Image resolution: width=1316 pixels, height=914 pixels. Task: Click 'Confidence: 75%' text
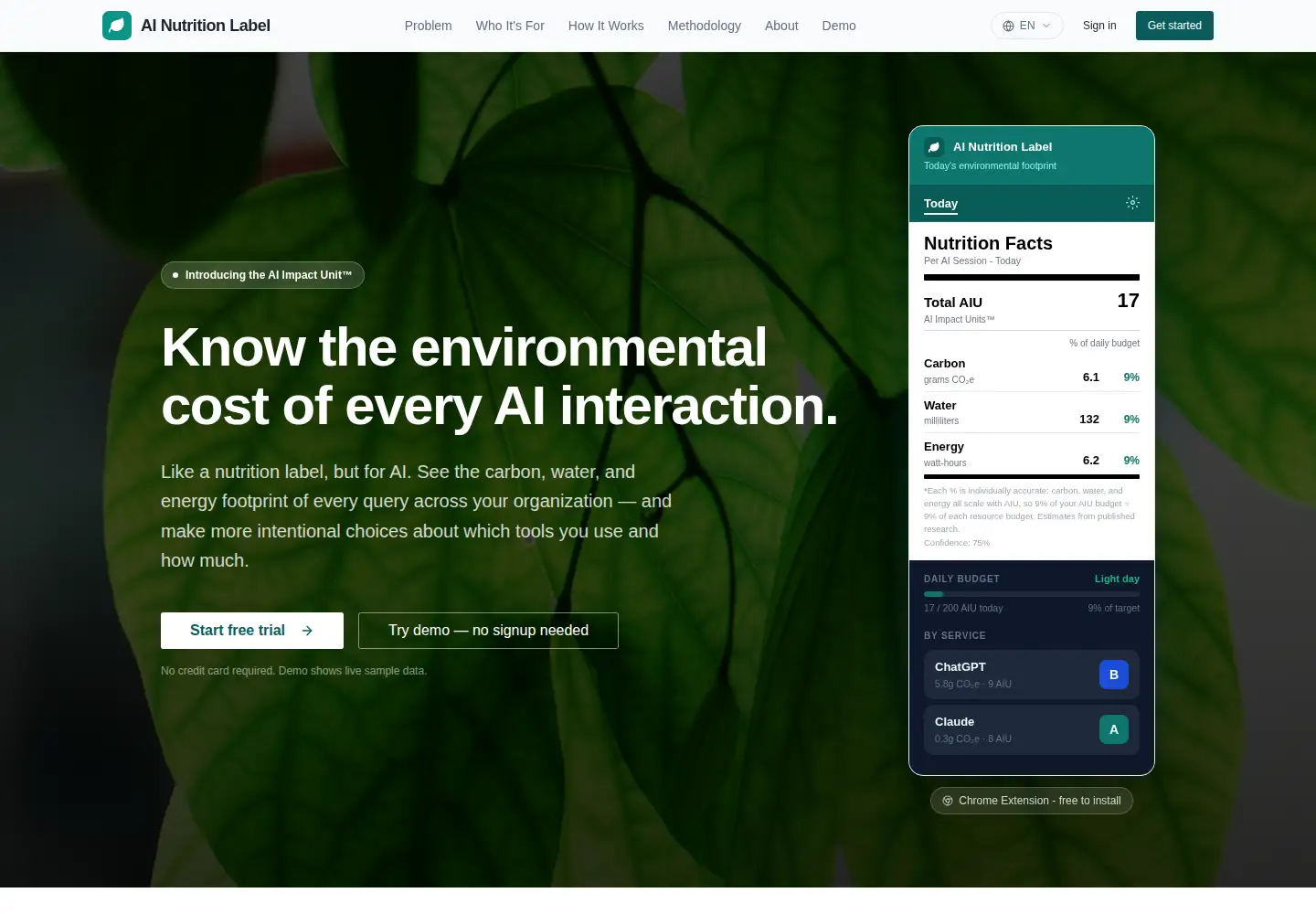pyautogui.click(x=957, y=543)
